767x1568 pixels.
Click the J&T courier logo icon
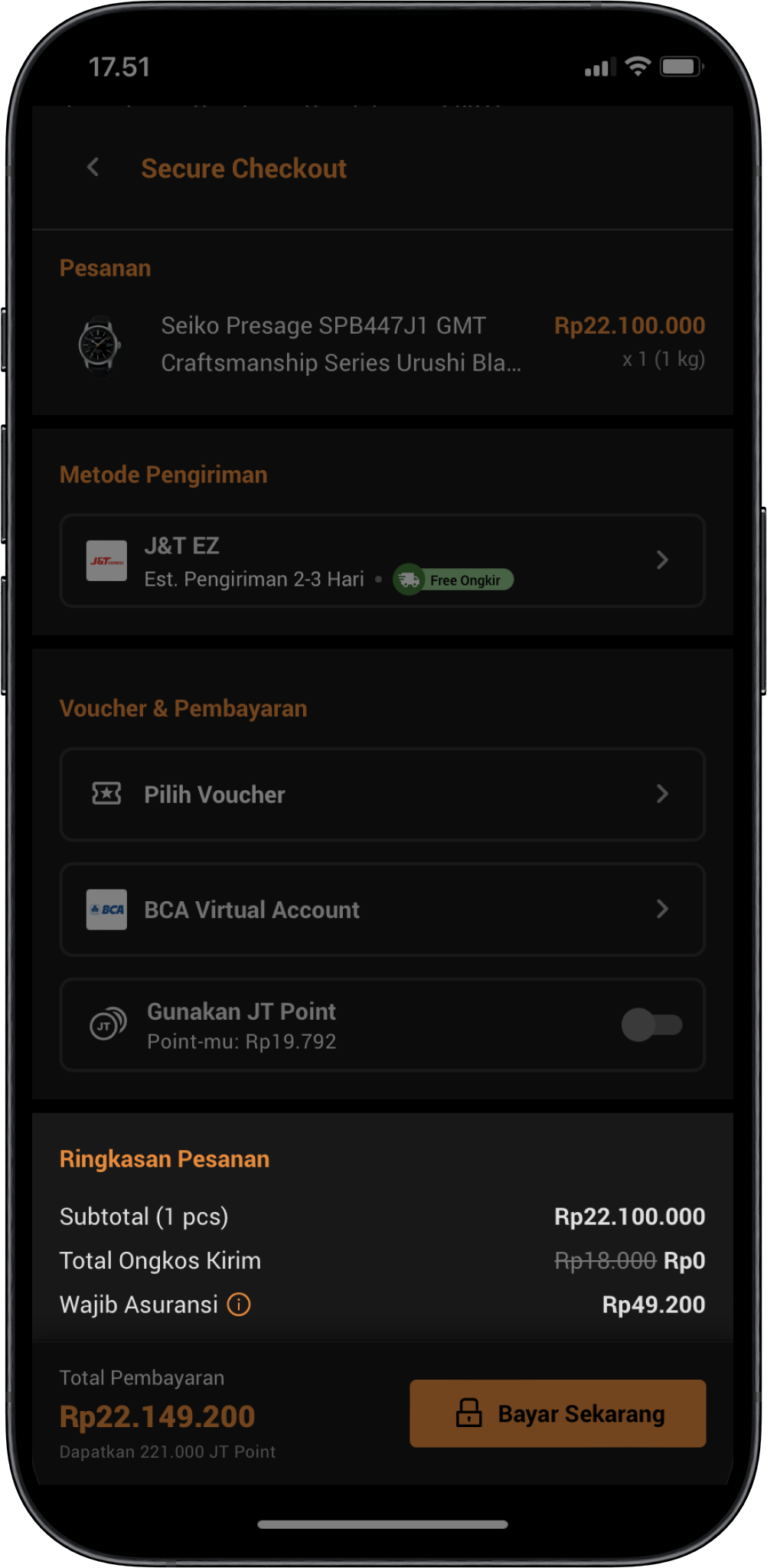(x=106, y=560)
